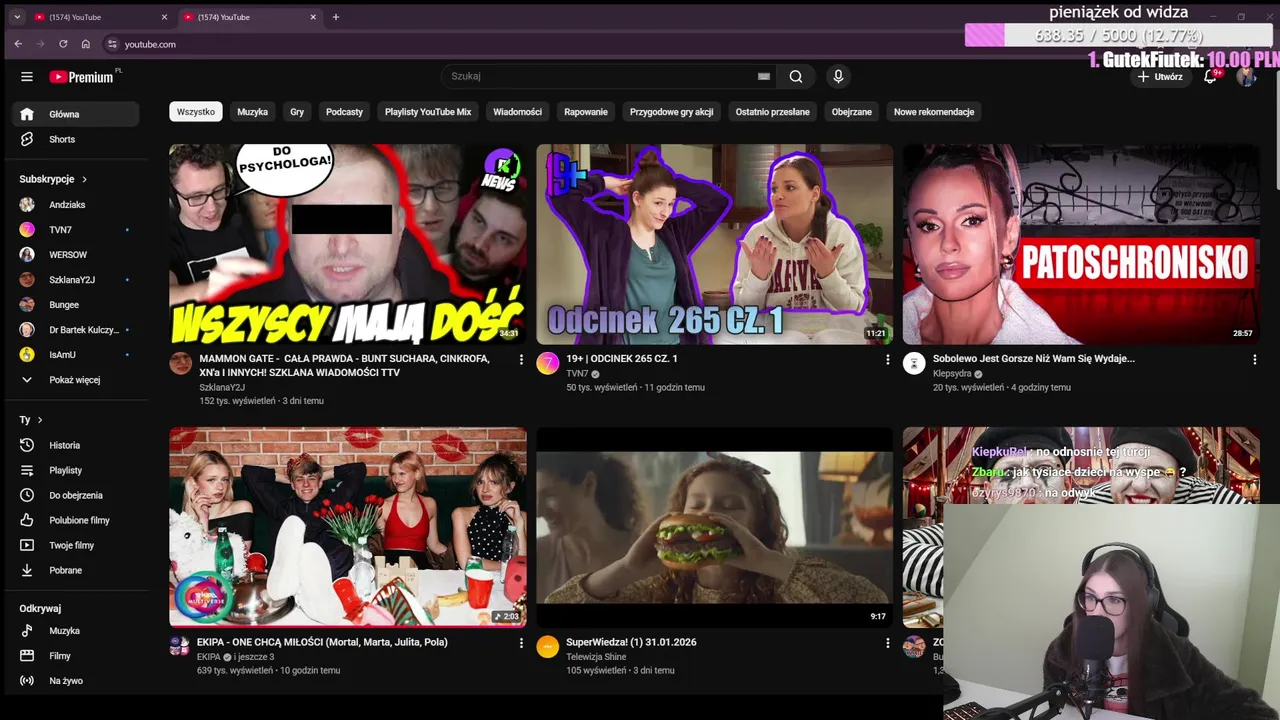Open PATOSCHRONISKO video thumbnail

coord(1081,245)
